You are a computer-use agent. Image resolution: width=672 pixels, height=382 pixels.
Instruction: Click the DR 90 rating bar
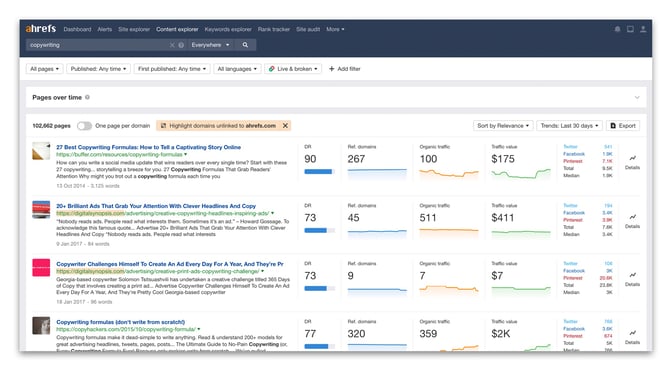click(319, 171)
